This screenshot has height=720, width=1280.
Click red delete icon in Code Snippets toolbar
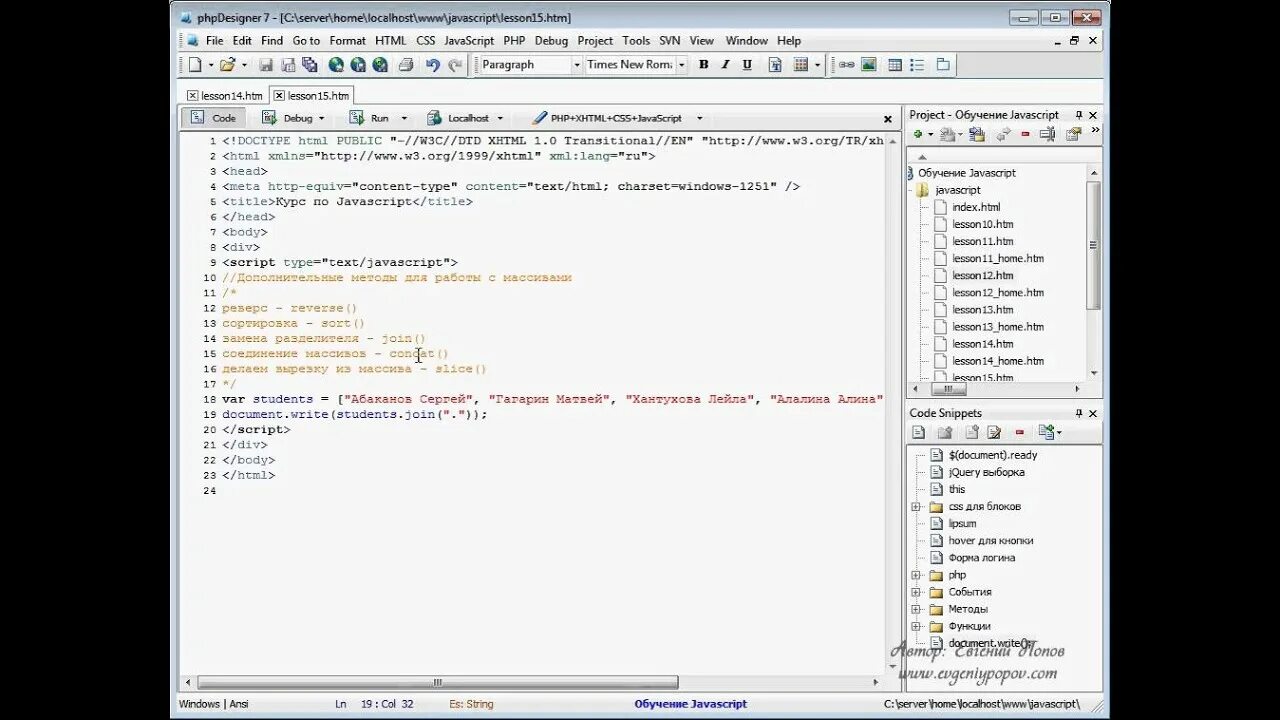click(x=1020, y=433)
